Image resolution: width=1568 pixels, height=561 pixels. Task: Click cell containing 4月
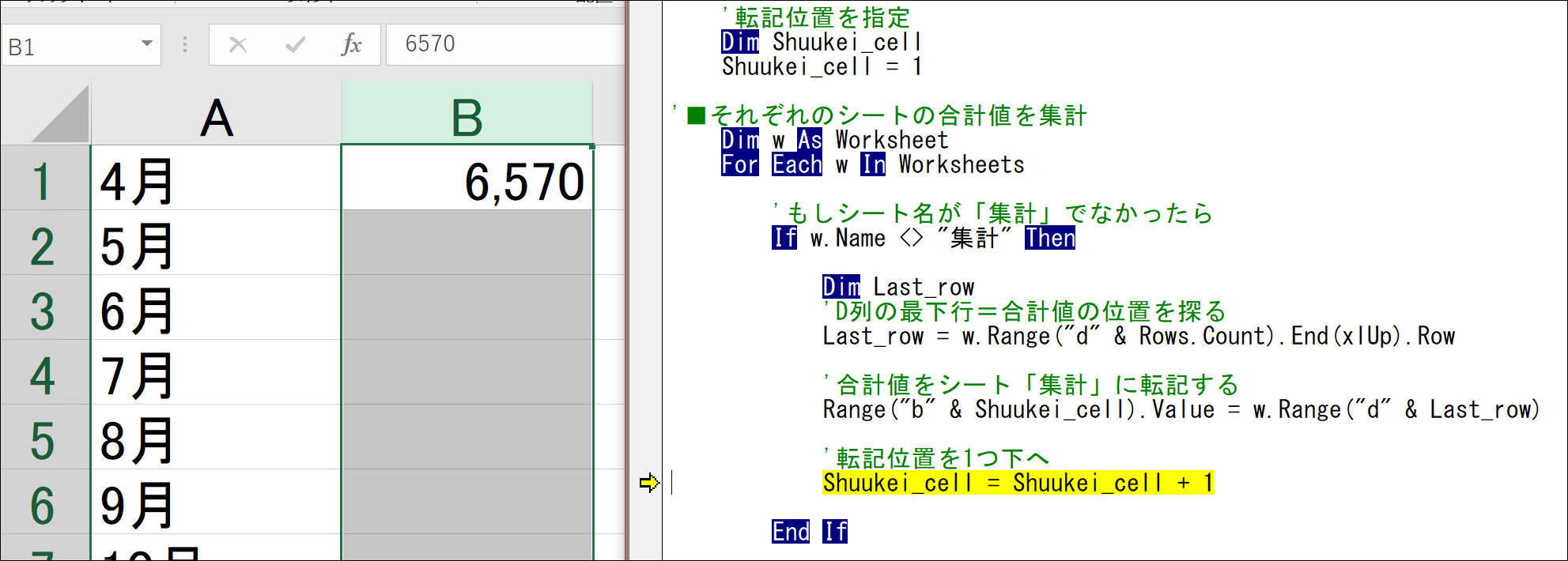coord(217,178)
